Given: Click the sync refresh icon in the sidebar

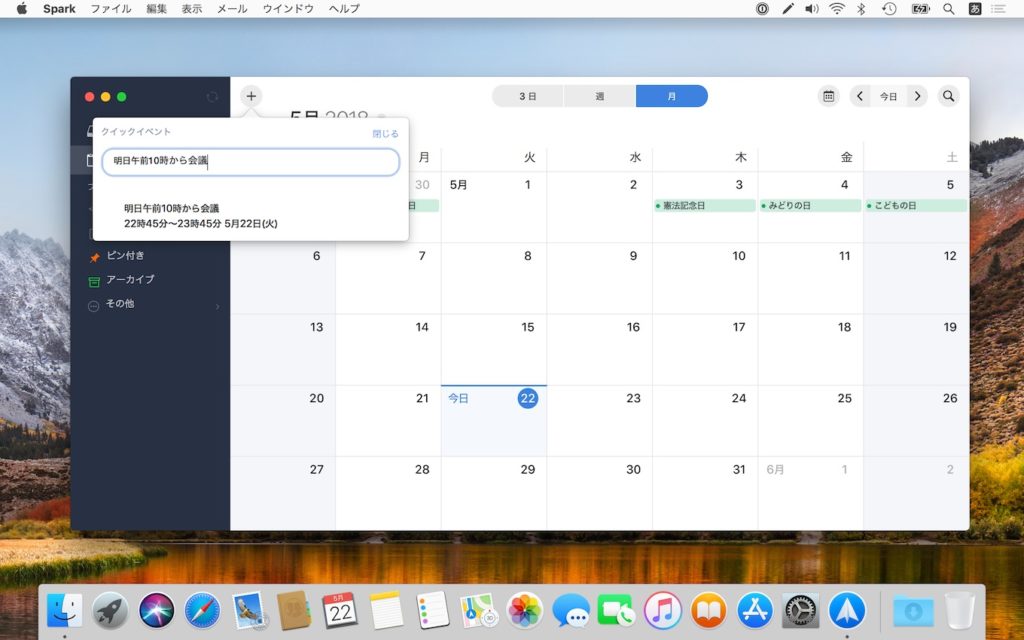Looking at the screenshot, I should click(211, 96).
